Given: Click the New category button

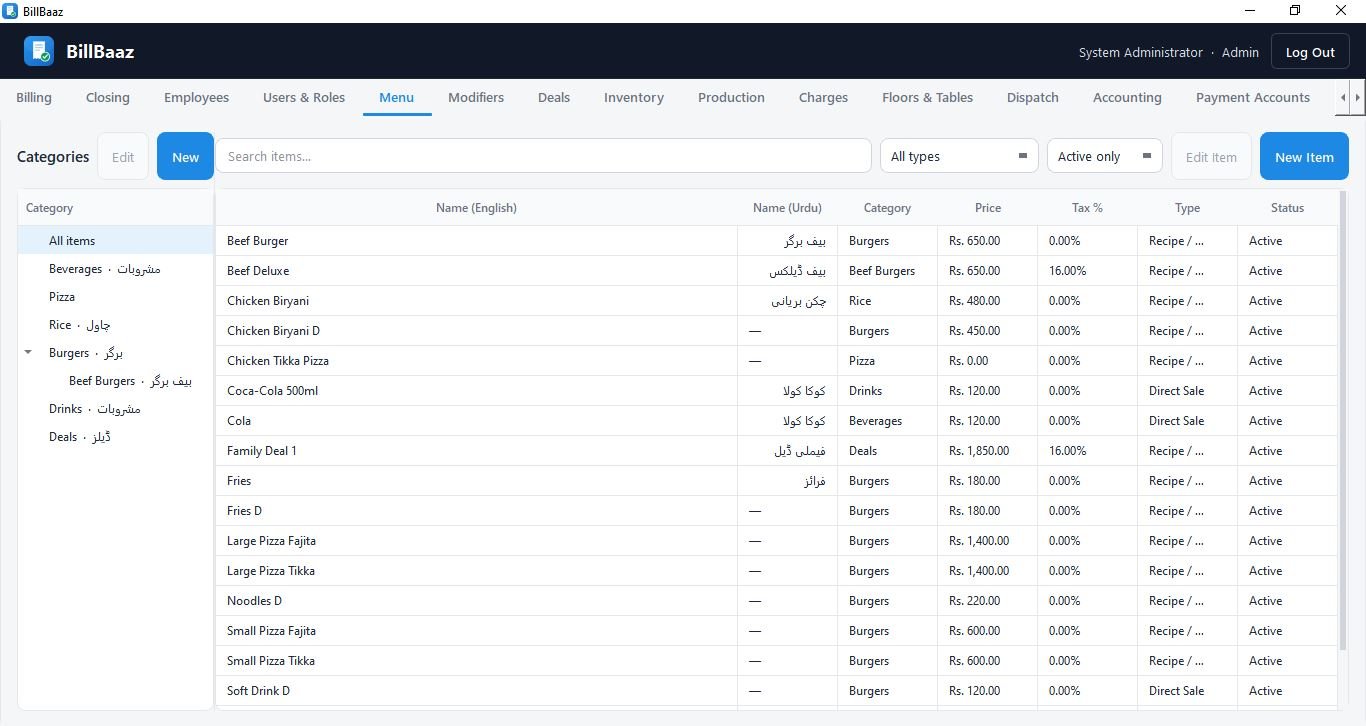Looking at the screenshot, I should pos(185,156).
